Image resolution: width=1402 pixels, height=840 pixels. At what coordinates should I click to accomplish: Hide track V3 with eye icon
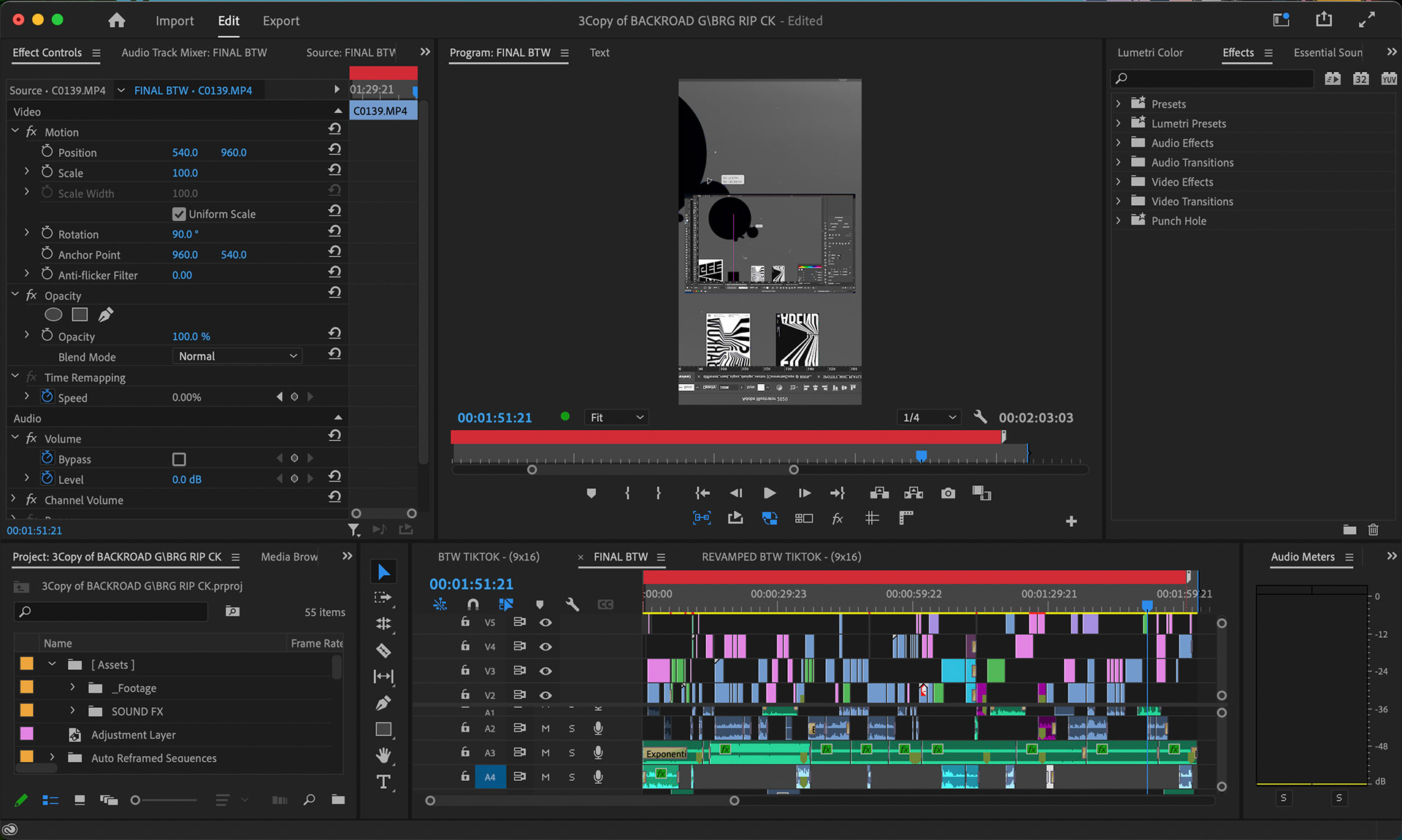tap(545, 671)
